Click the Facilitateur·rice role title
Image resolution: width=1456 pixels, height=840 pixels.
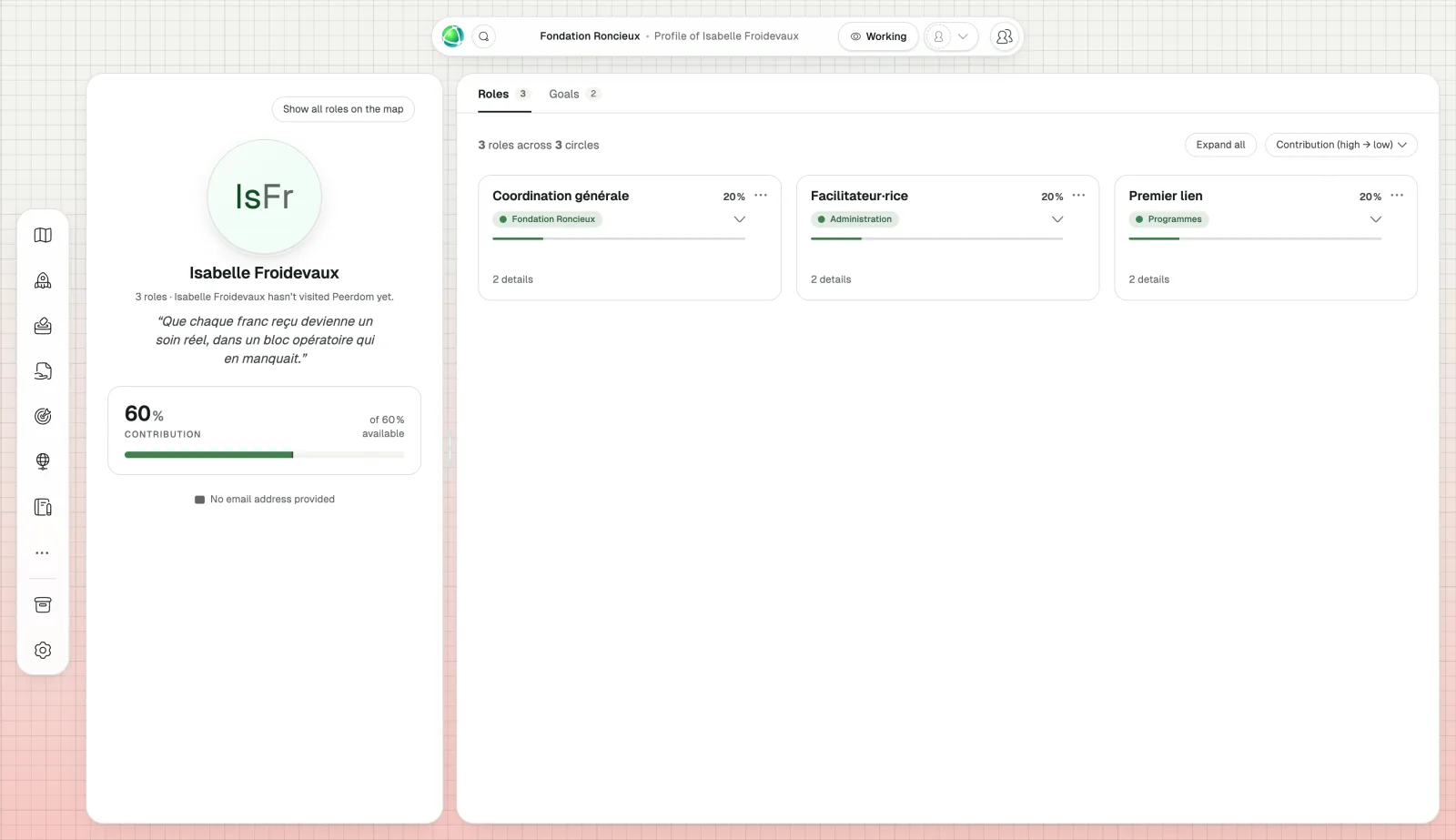coord(859,196)
